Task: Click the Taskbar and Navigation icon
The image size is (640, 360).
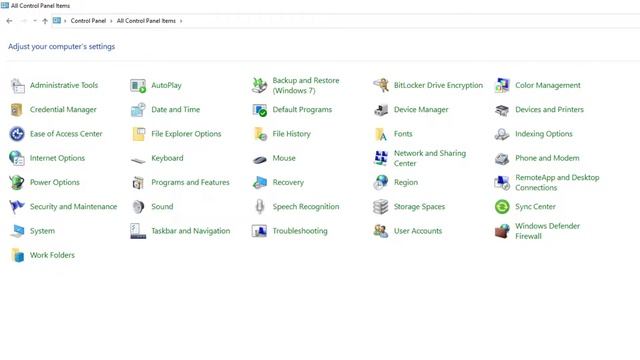Action: tap(138, 231)
